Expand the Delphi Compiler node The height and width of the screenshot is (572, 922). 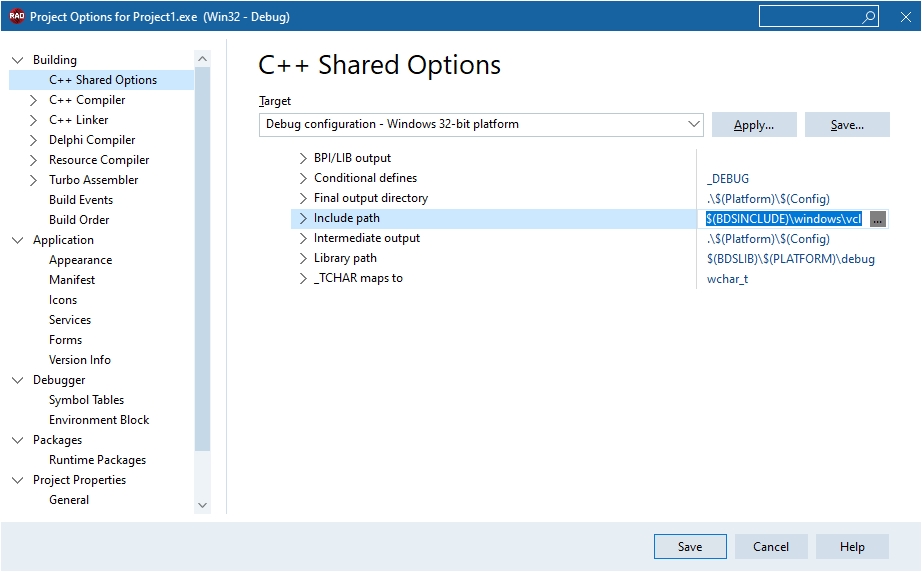34,140
